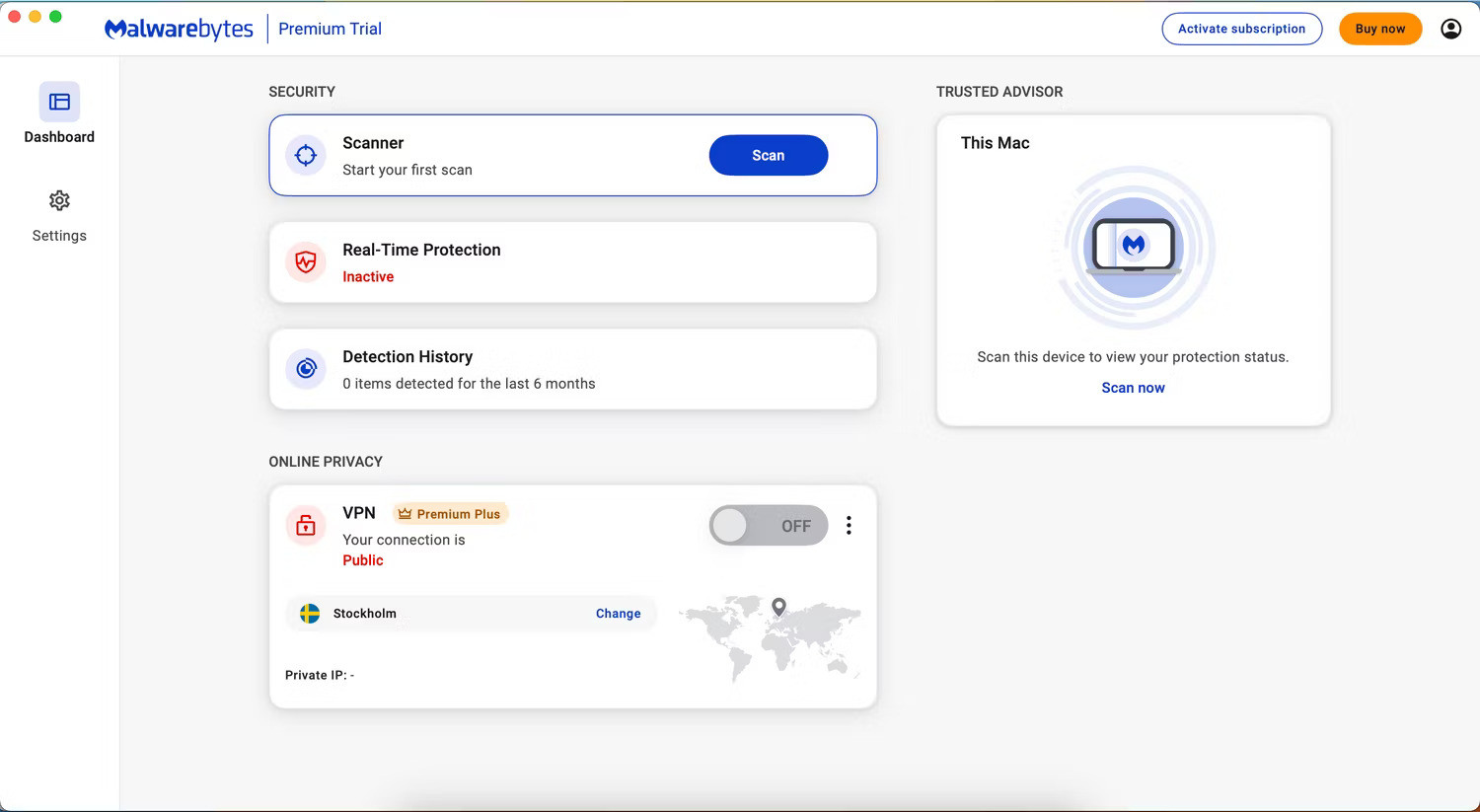This screenshot has height=812, width=1480.
Task: Change the Stockholm VPN location
Action: tap(618, 613)
